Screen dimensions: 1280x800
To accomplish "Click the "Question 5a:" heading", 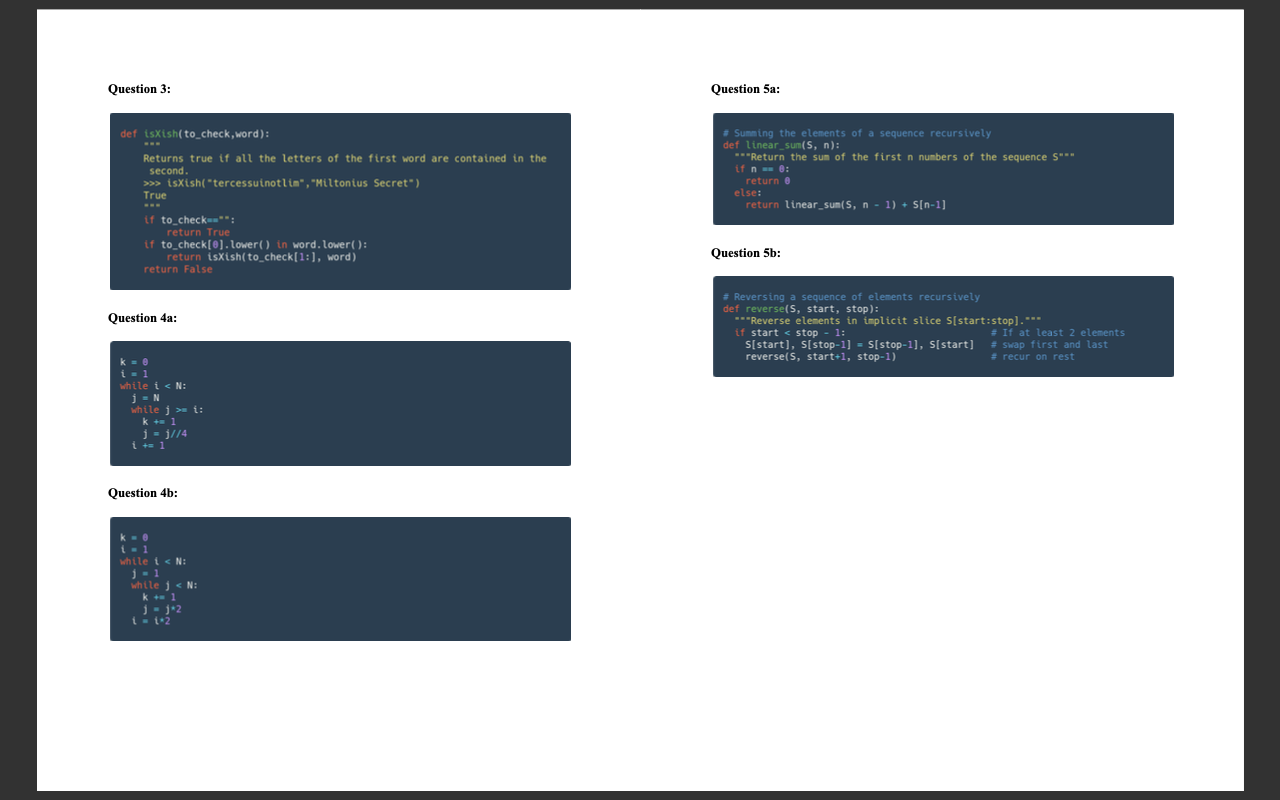I will (745, 89).
